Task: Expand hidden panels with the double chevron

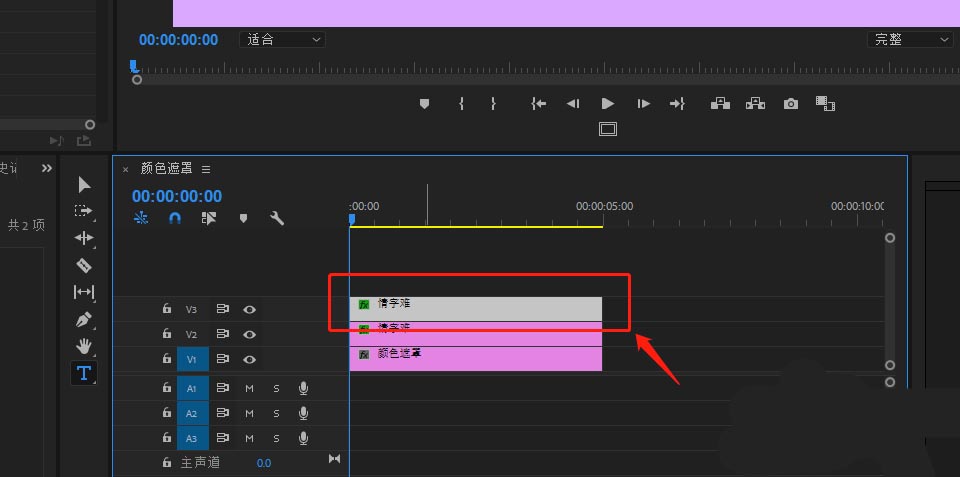Action: click(x=46, y=169)
